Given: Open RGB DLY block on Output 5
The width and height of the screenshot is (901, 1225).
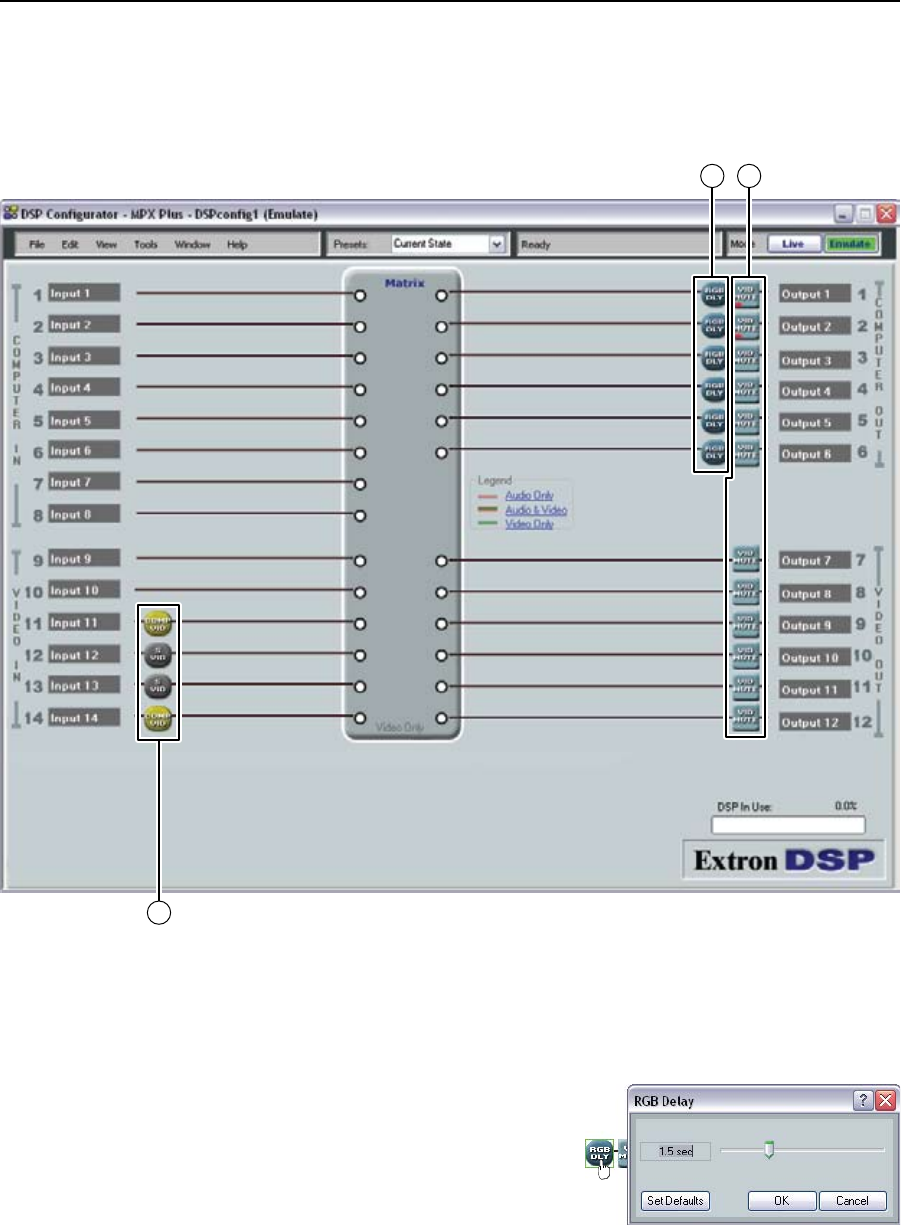Looking at the screenshot, I should (x=711, y=419).
